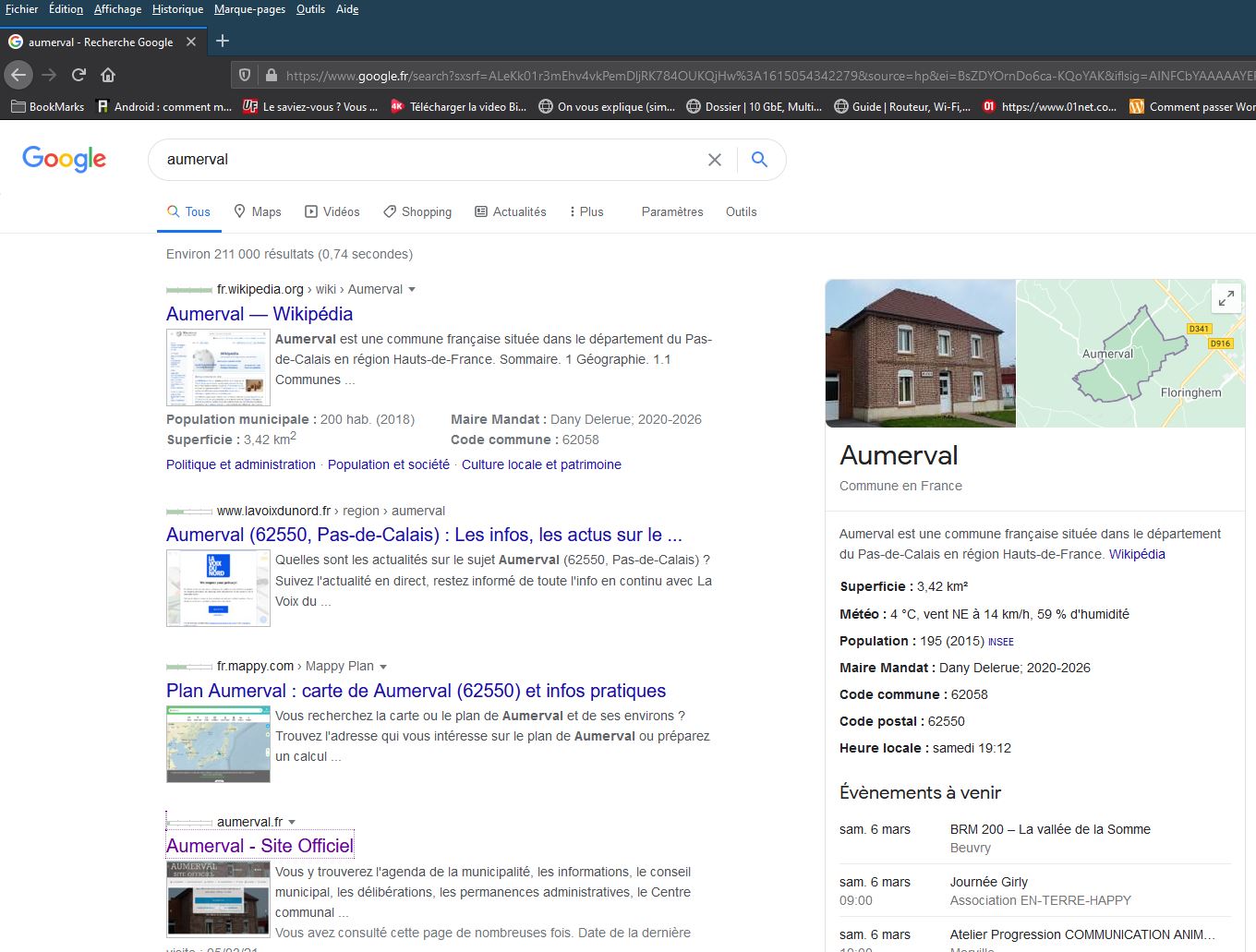Click in the Google search input field
Viewport: 1256px width, 952px height.
[429, 160]
